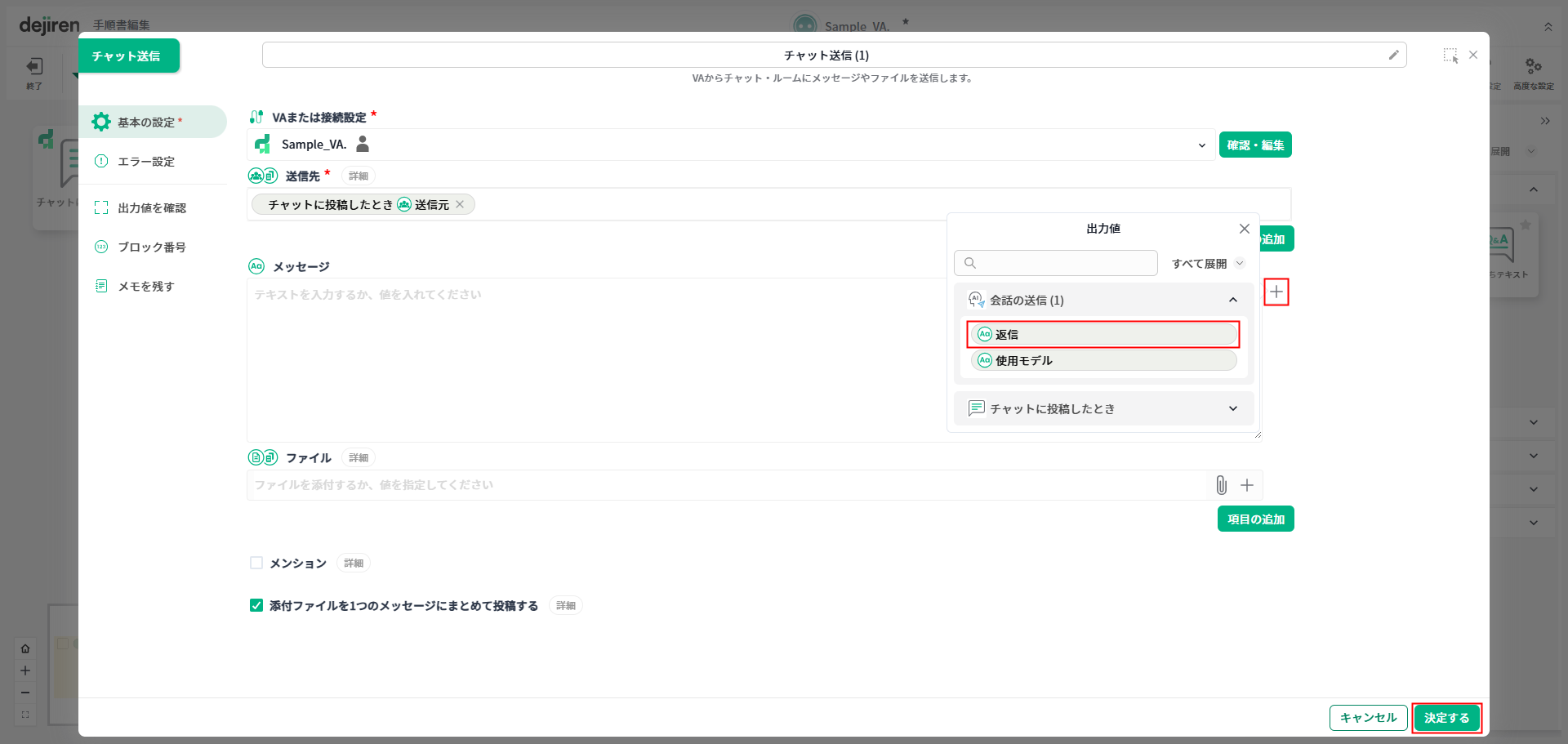Click the paperclip attach file icon
Viewport: 1568px width, 744px height.
click(1221, 485)
